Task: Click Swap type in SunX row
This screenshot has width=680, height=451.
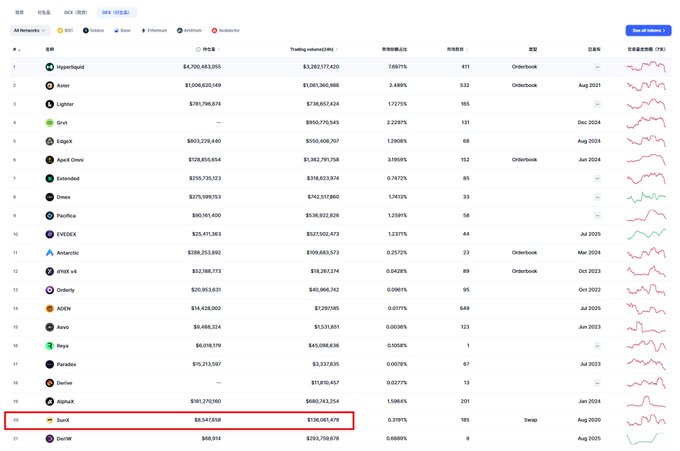Action: 530,420
